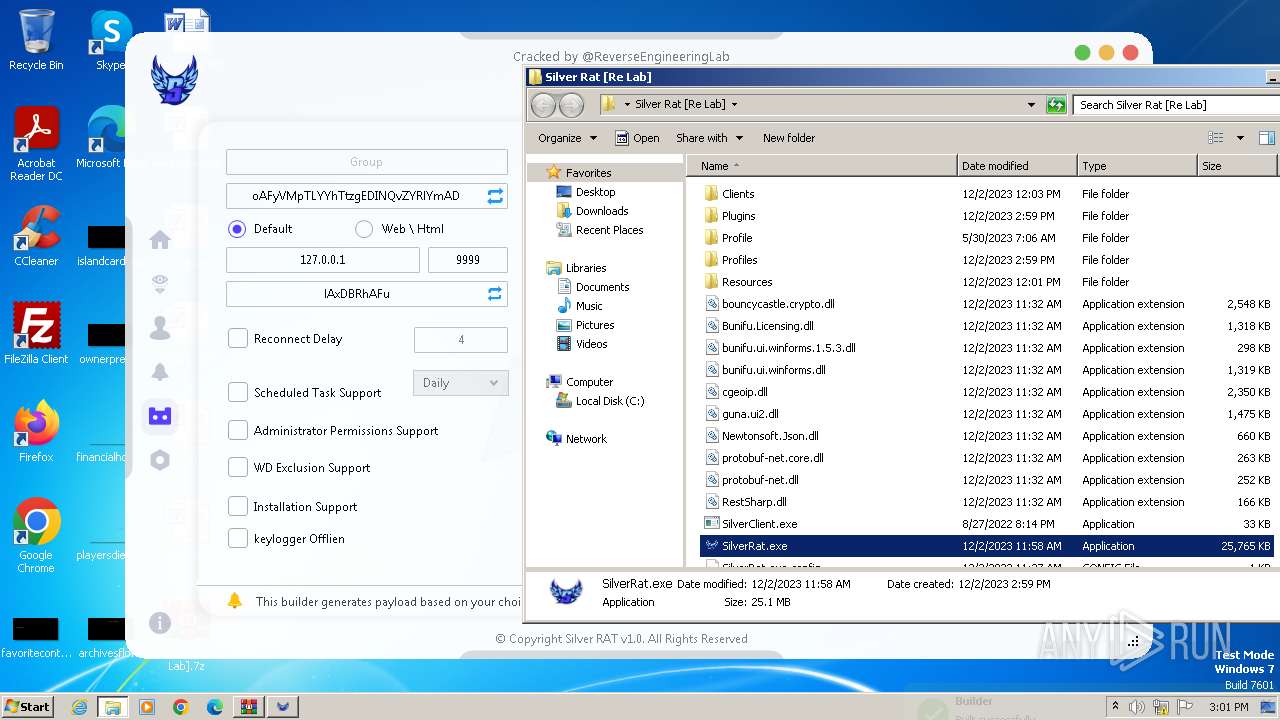The width and height of the screenshot is (1280, 720).
Task: Open WinRAR from the taskbar
Action: tap(248, 707)
